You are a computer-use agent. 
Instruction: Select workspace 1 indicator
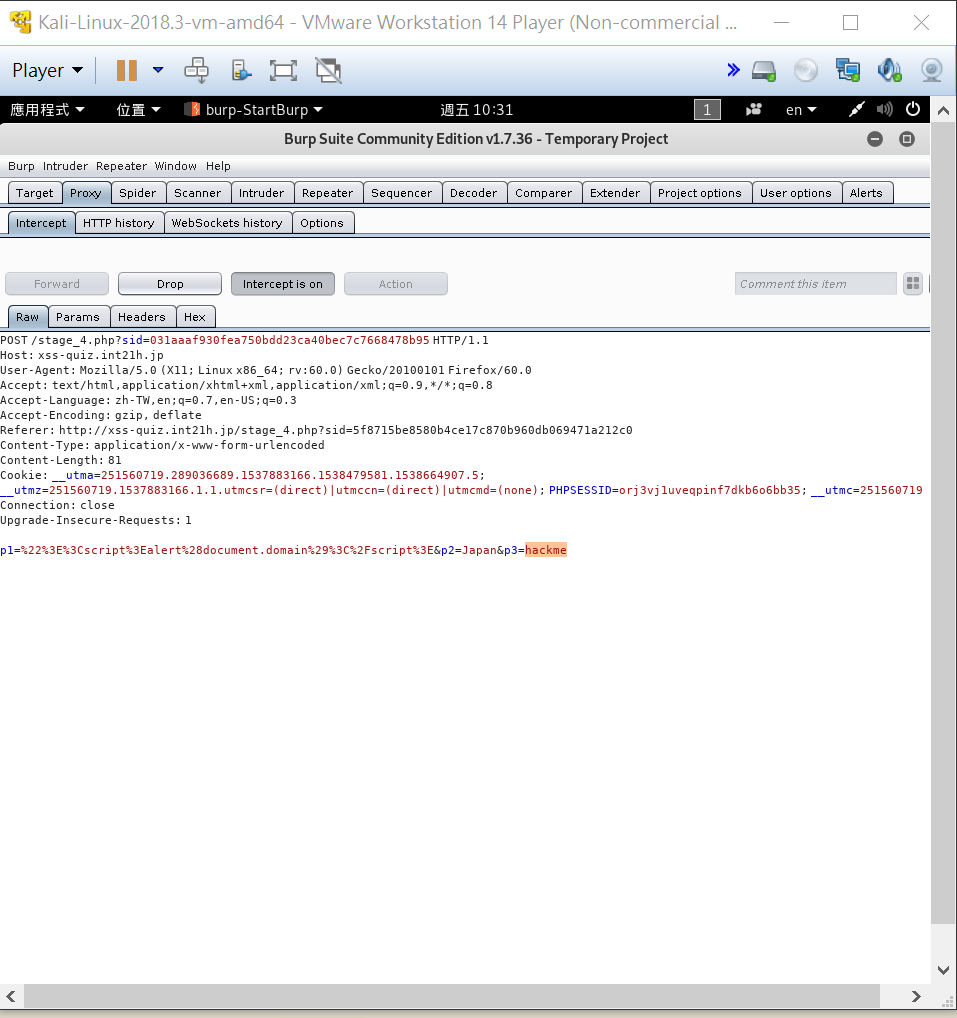707,110
